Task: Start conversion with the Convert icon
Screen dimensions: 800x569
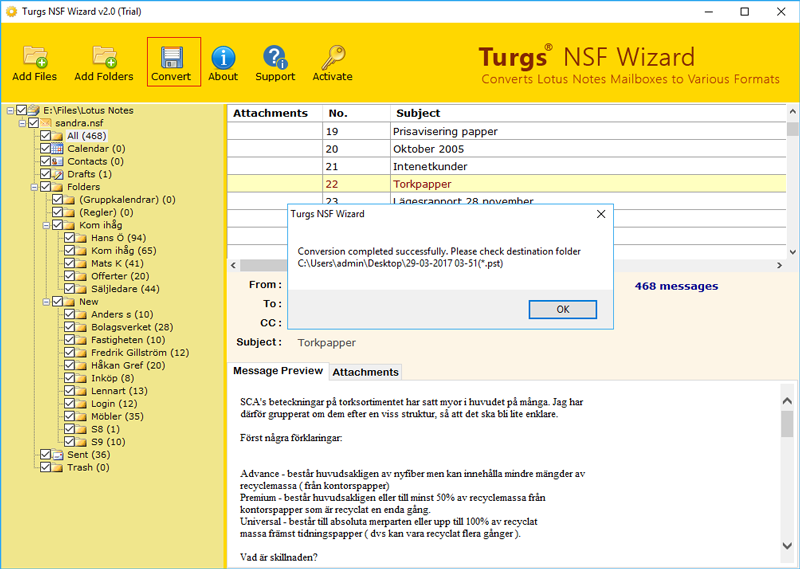Action: (x=172, y=57)
